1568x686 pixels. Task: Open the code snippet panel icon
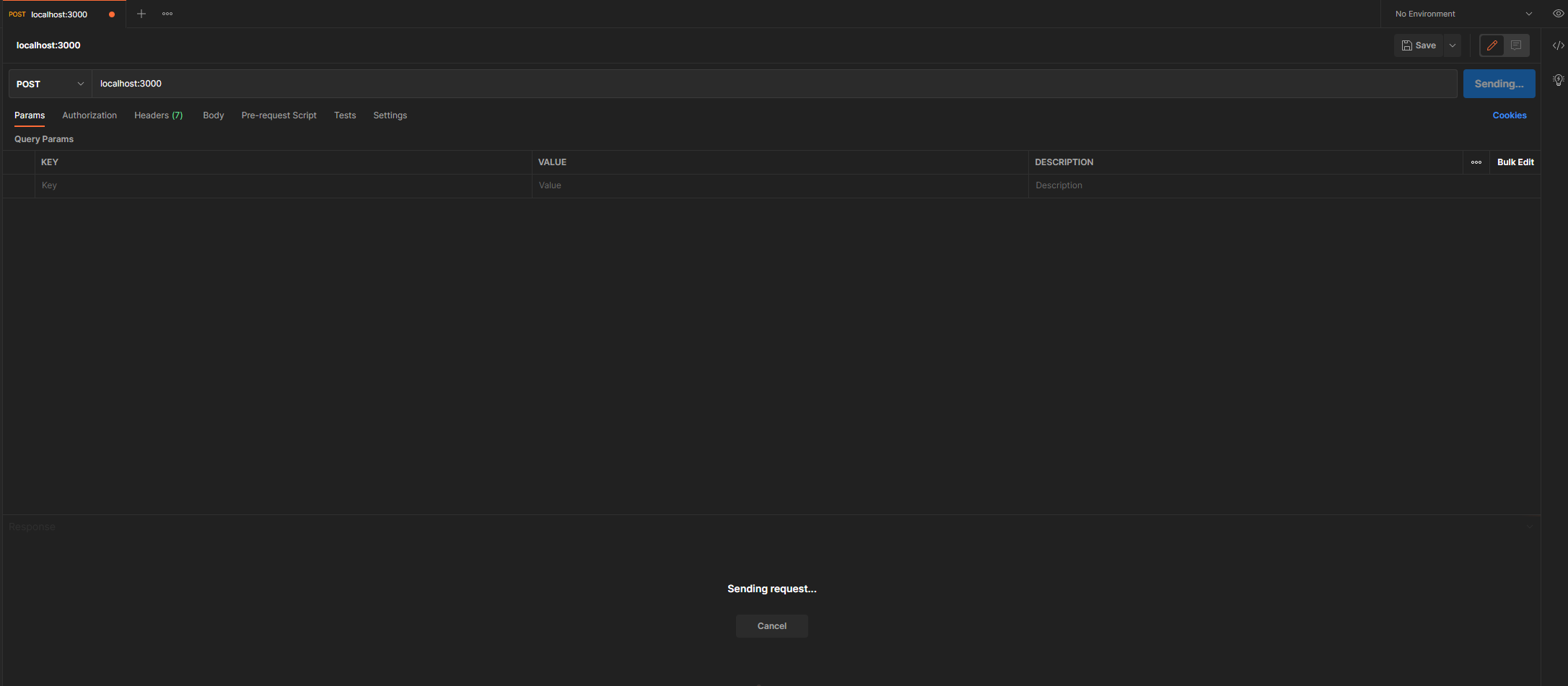1558,45
